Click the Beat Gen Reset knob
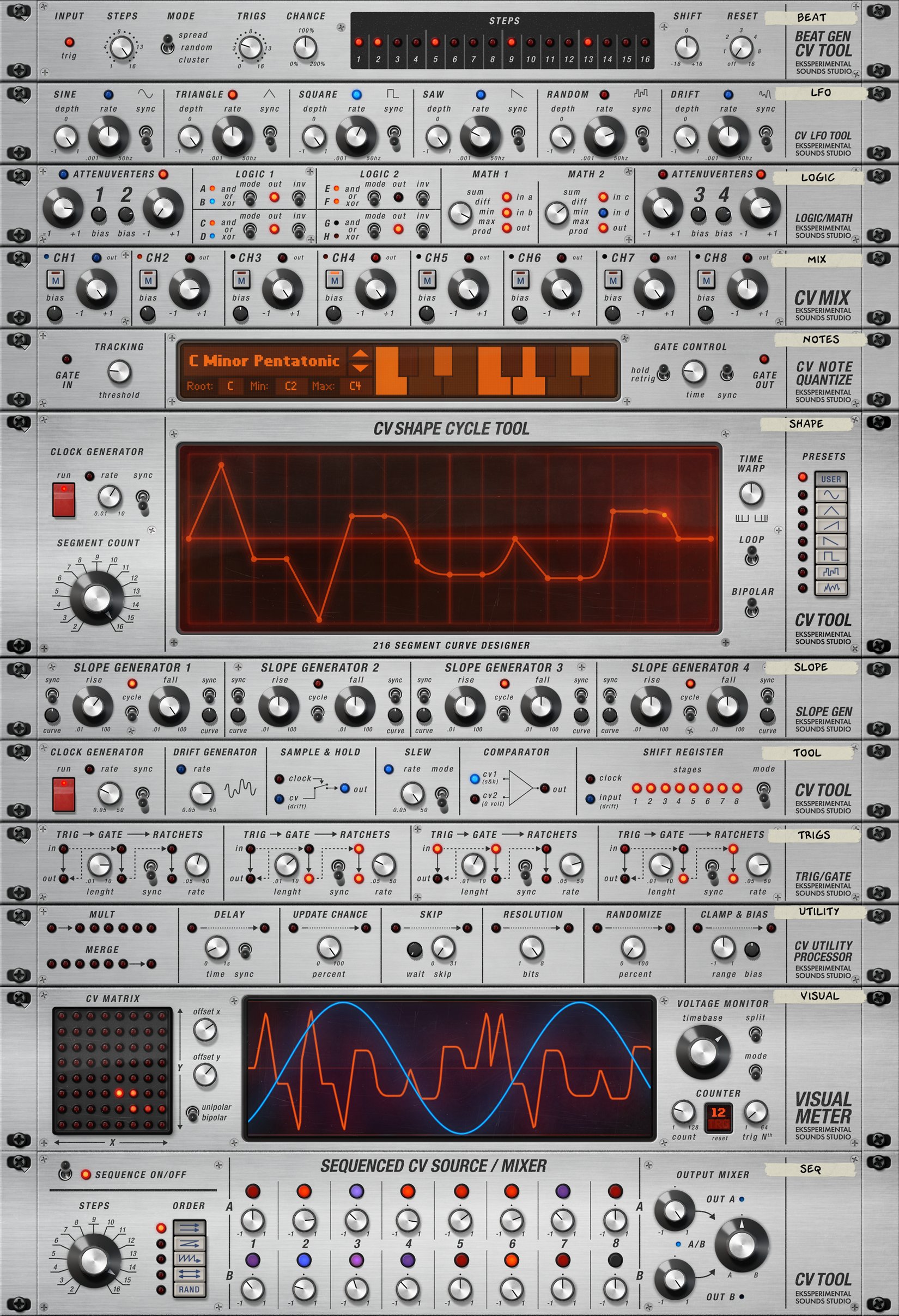The image size is (899, 1316). pyautogui.click(x=741, y=47)
